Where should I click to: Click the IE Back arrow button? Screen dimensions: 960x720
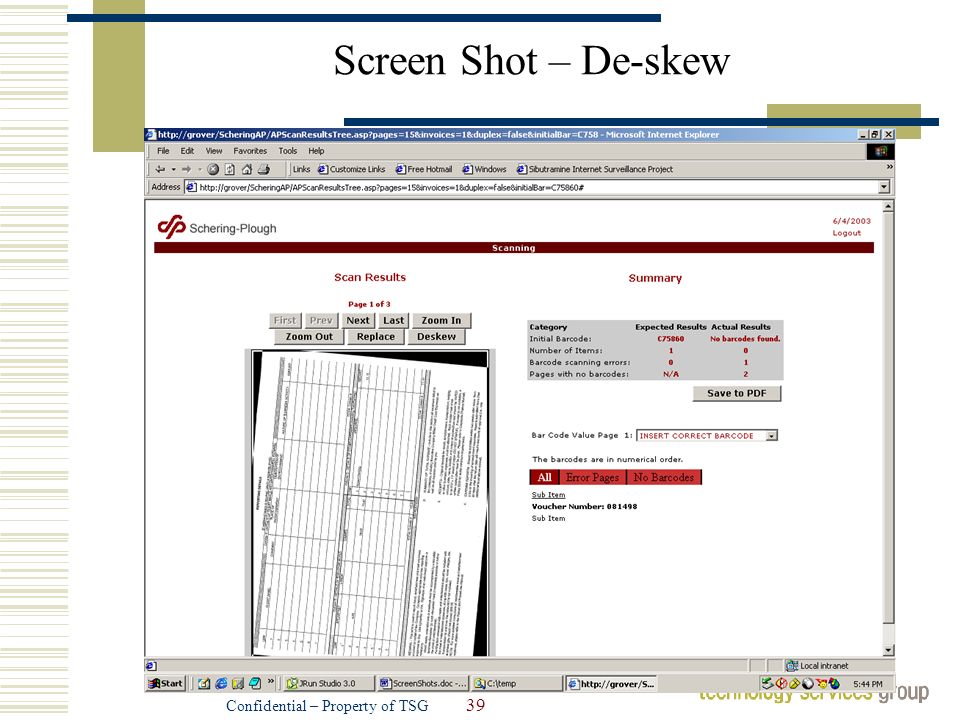pos(160,170)
